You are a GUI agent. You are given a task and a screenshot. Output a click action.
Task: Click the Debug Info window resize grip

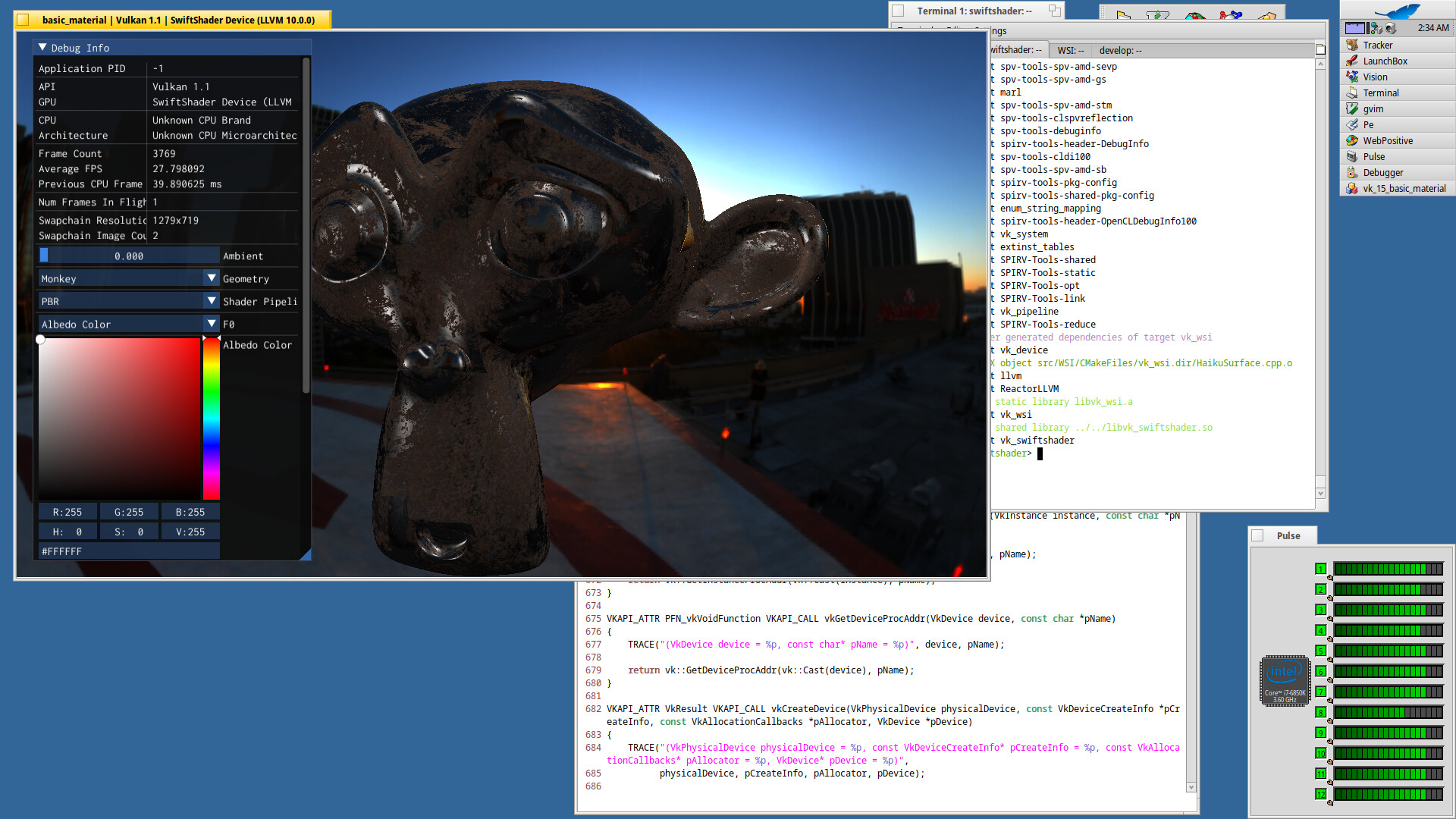[305, 555]
